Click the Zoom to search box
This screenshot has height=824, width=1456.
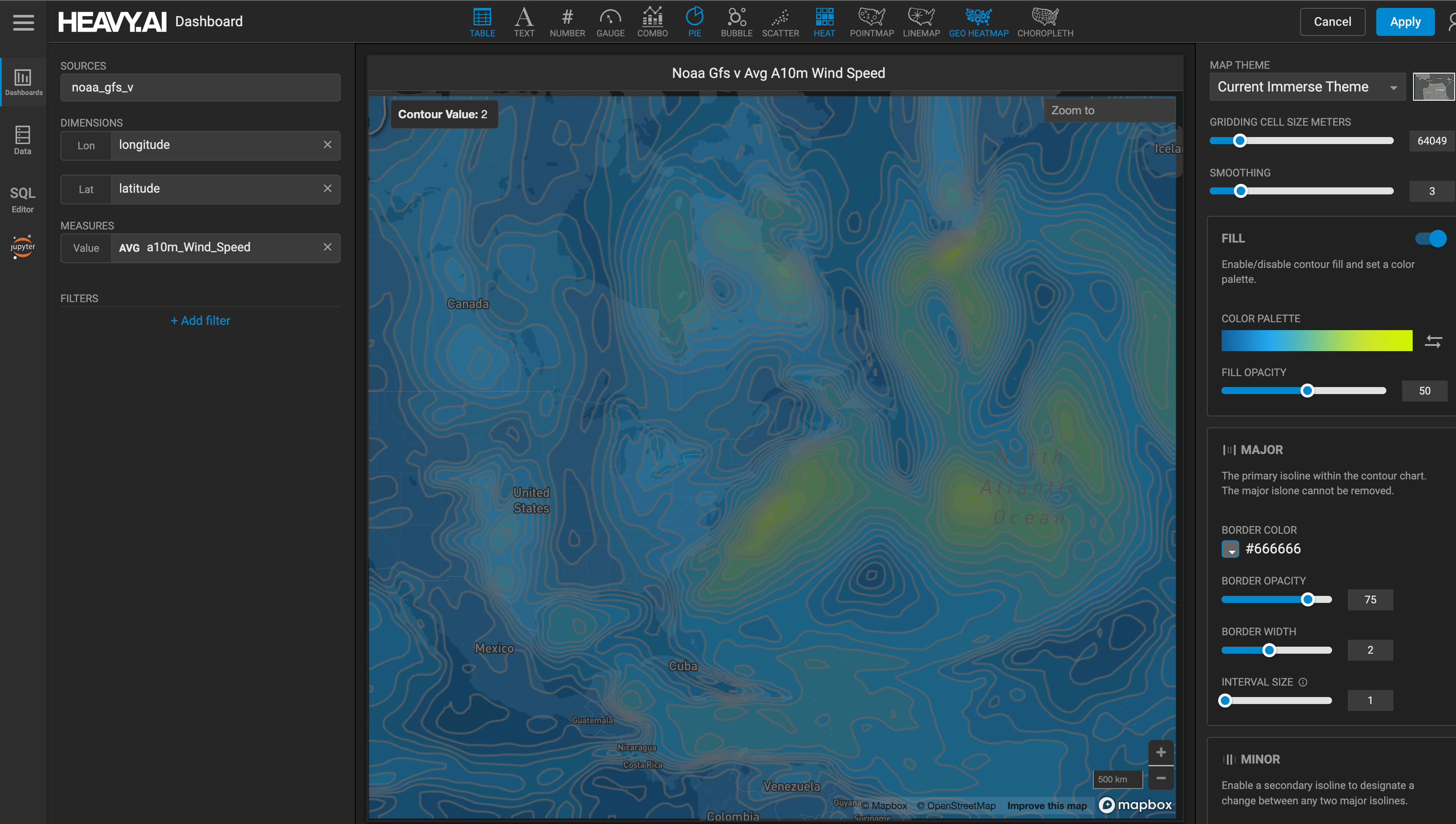(x=1108, y=110)
